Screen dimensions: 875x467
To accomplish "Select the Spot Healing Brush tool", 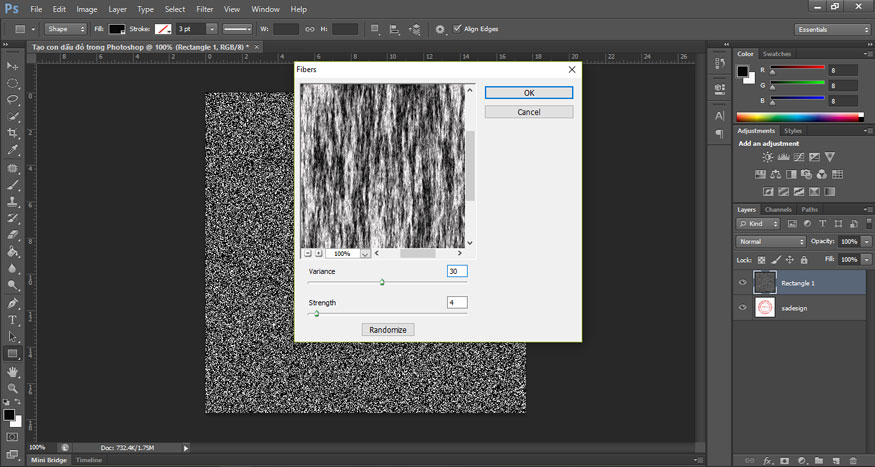I will pos(12,168).
